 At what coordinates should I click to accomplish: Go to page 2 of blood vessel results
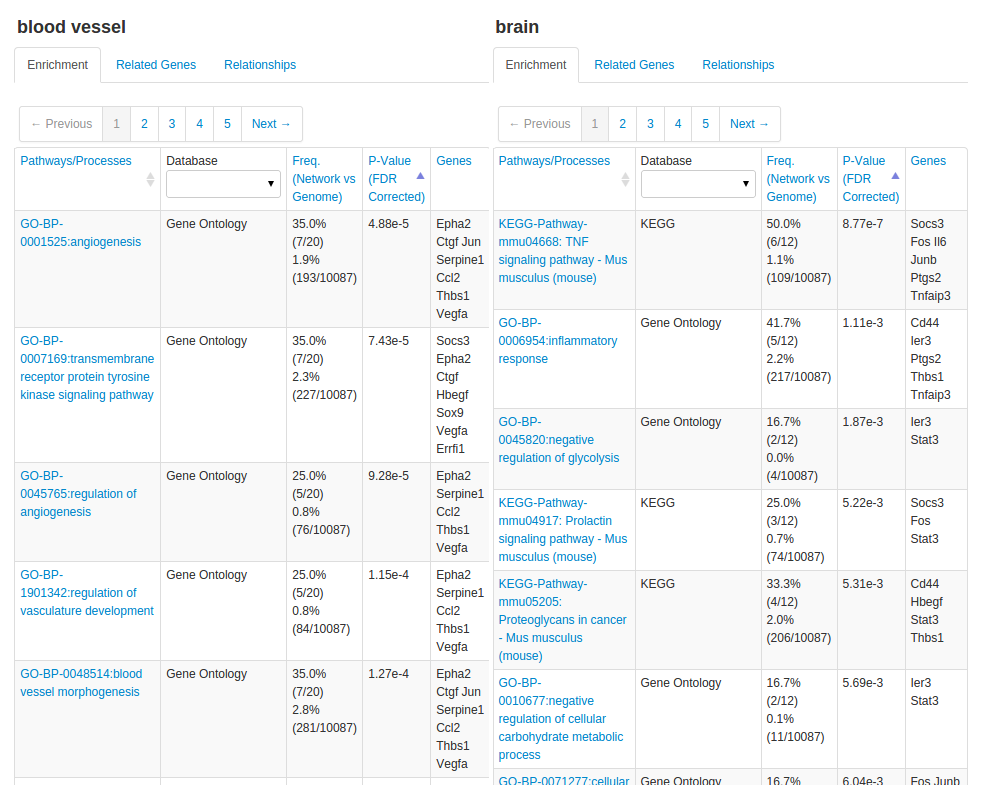click(144, 124)
